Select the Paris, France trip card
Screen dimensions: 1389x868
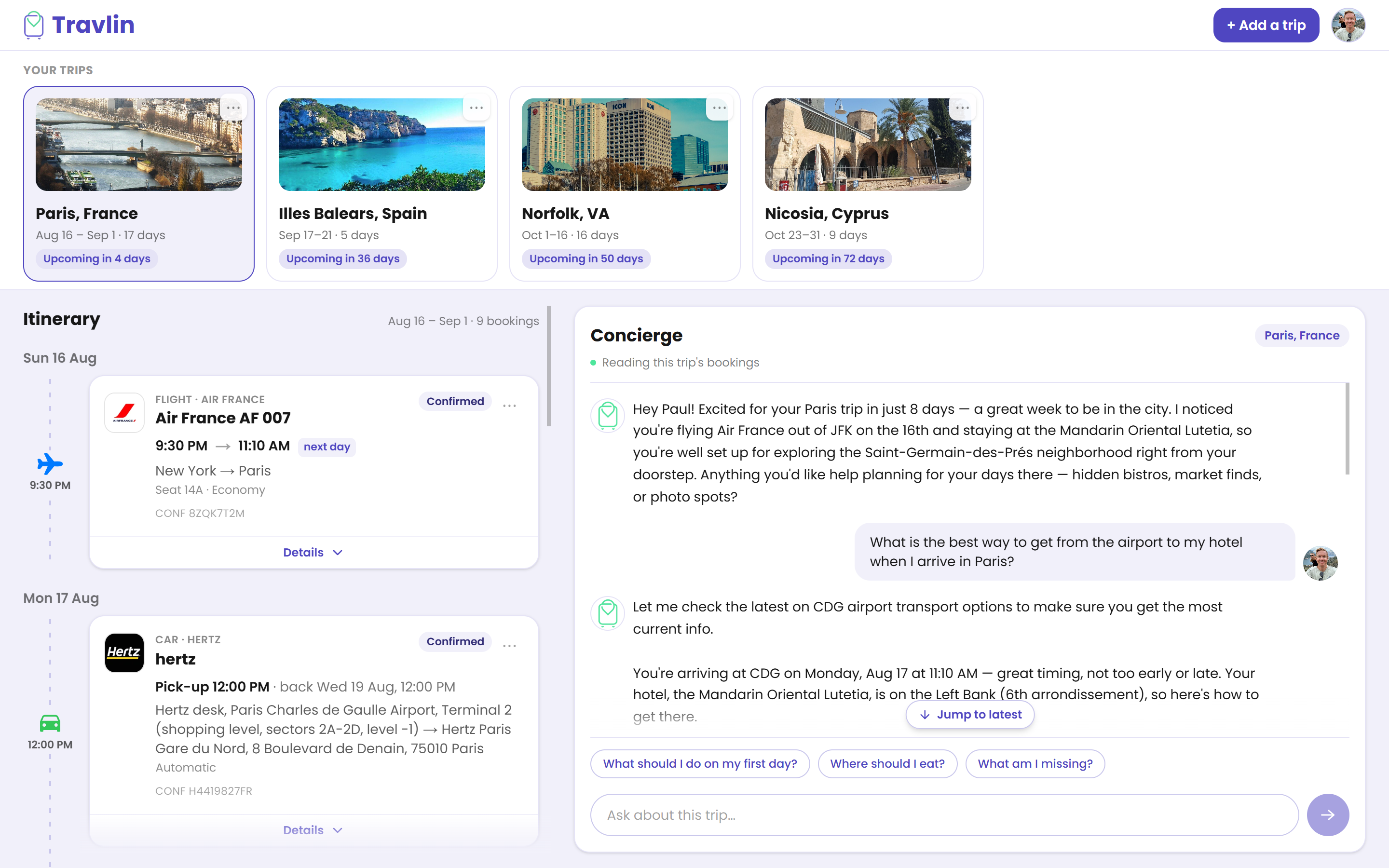pos(138,184)
